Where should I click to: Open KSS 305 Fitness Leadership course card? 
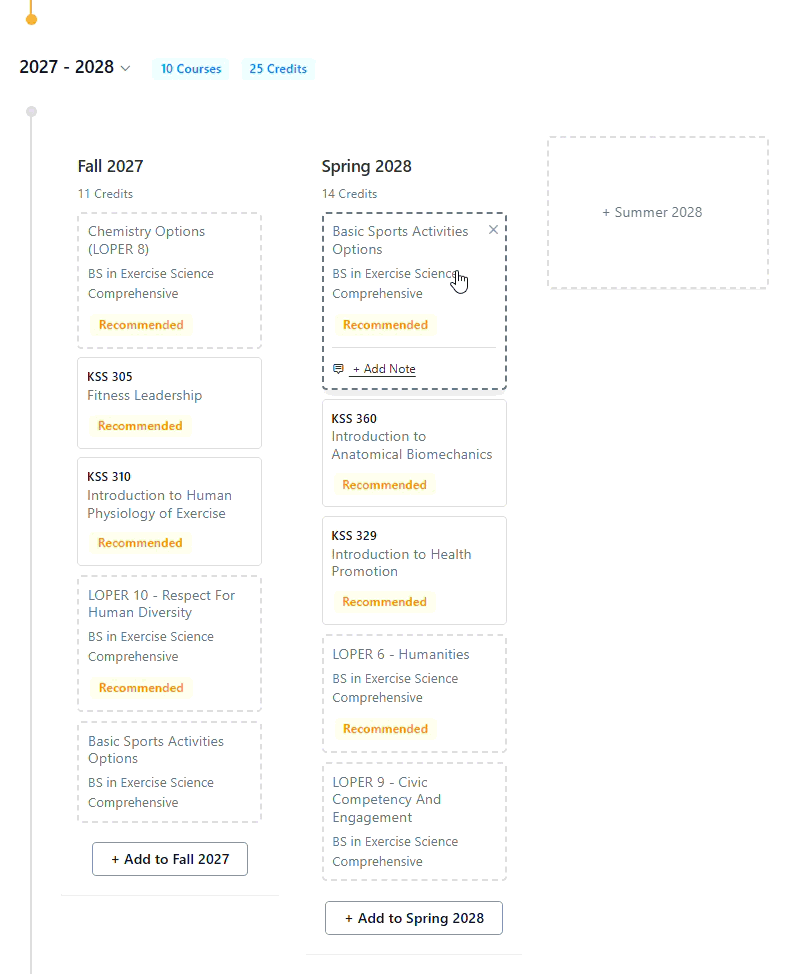point(170,403)
